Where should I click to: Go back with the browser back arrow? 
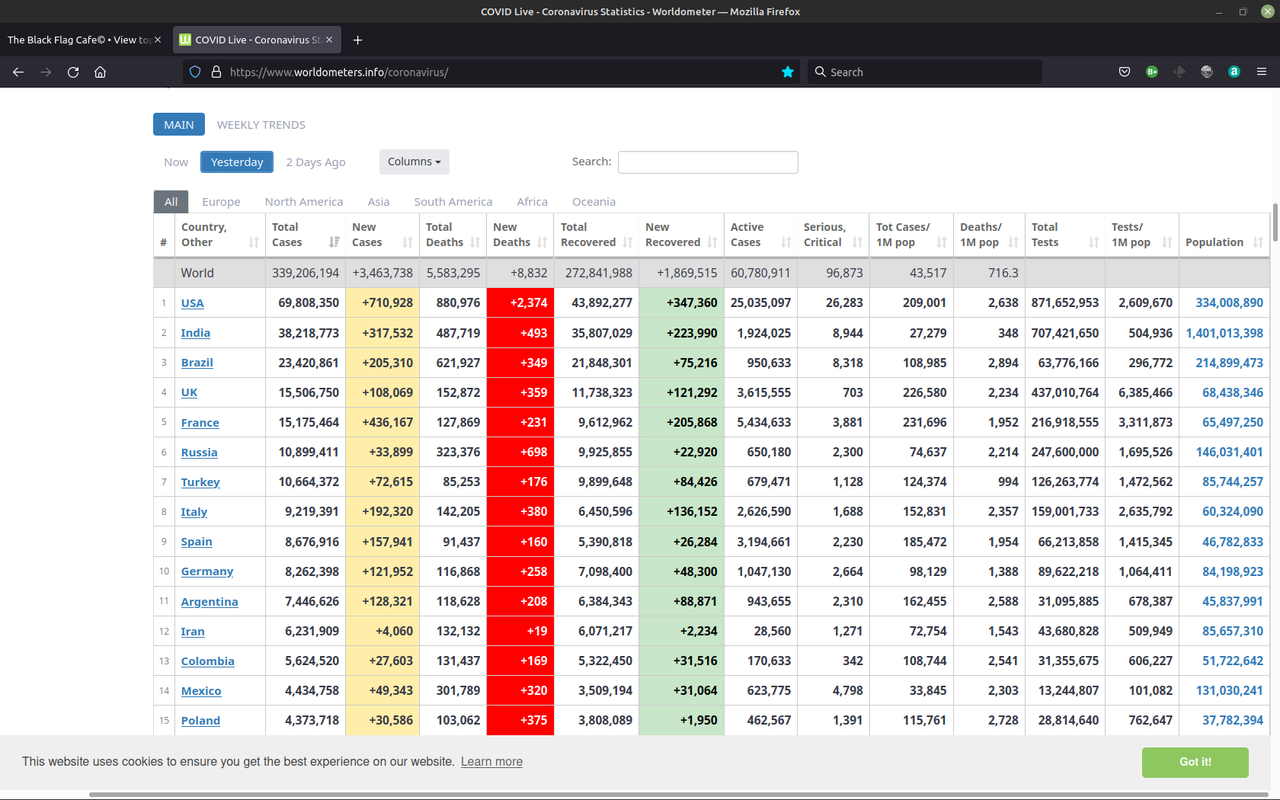(x=18, y=72)
